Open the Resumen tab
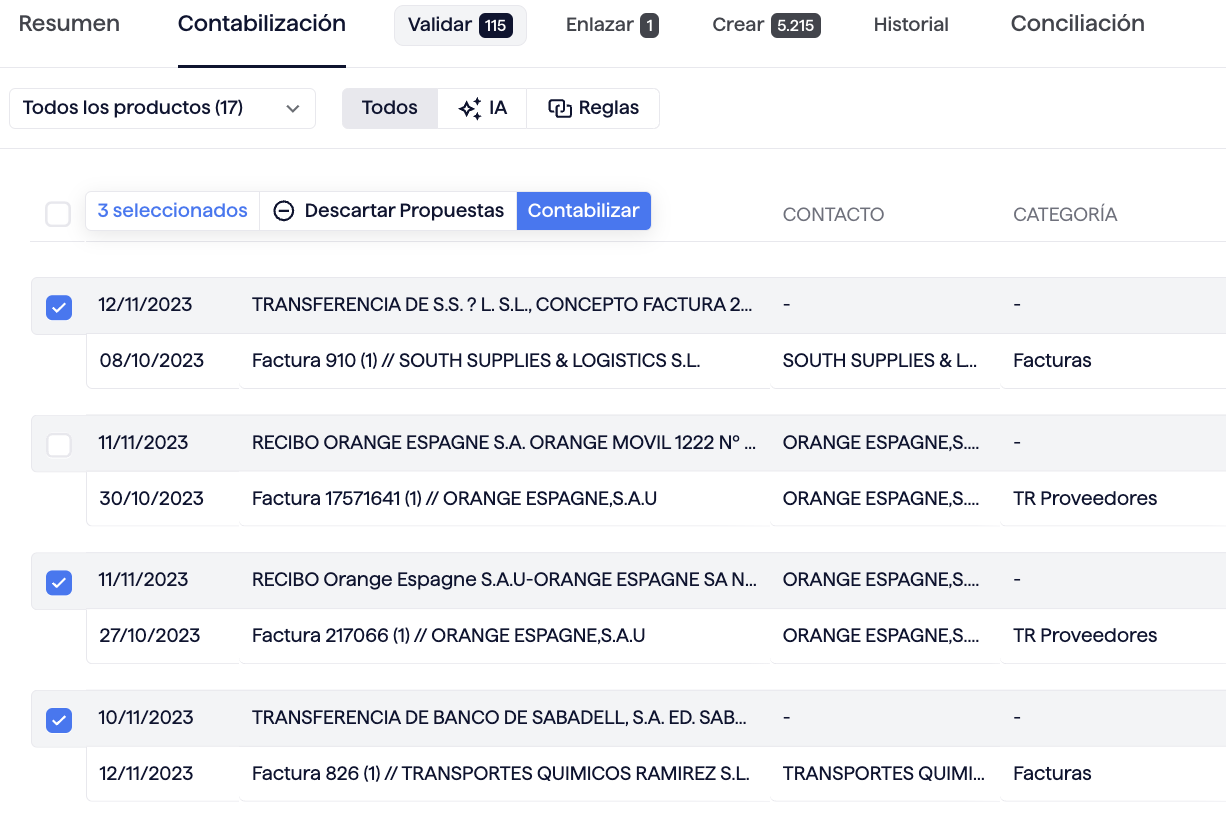1226x816 pixels. [x=69, y=24]
